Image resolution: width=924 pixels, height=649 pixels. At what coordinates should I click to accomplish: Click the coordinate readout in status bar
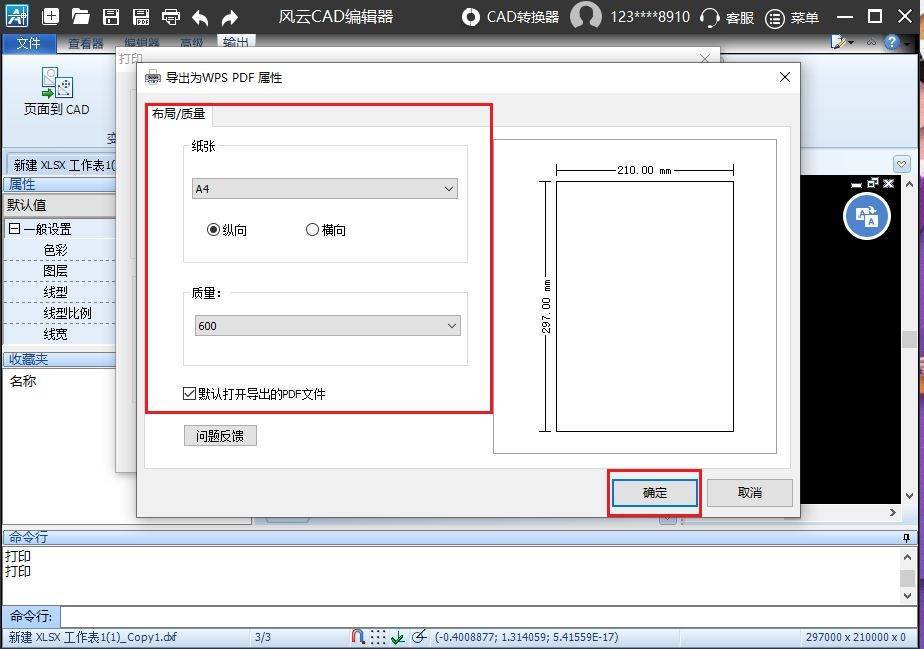tap(526, 637)
